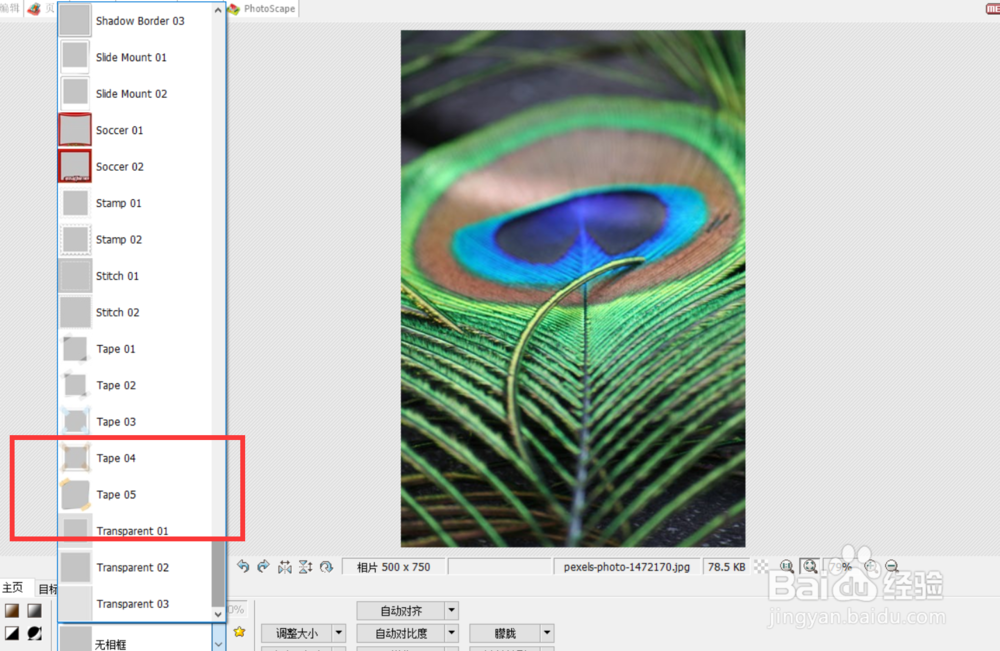Click the actual-size 1:1 zoom magnifier icon
1000x651 pixels.
(786, 566)
